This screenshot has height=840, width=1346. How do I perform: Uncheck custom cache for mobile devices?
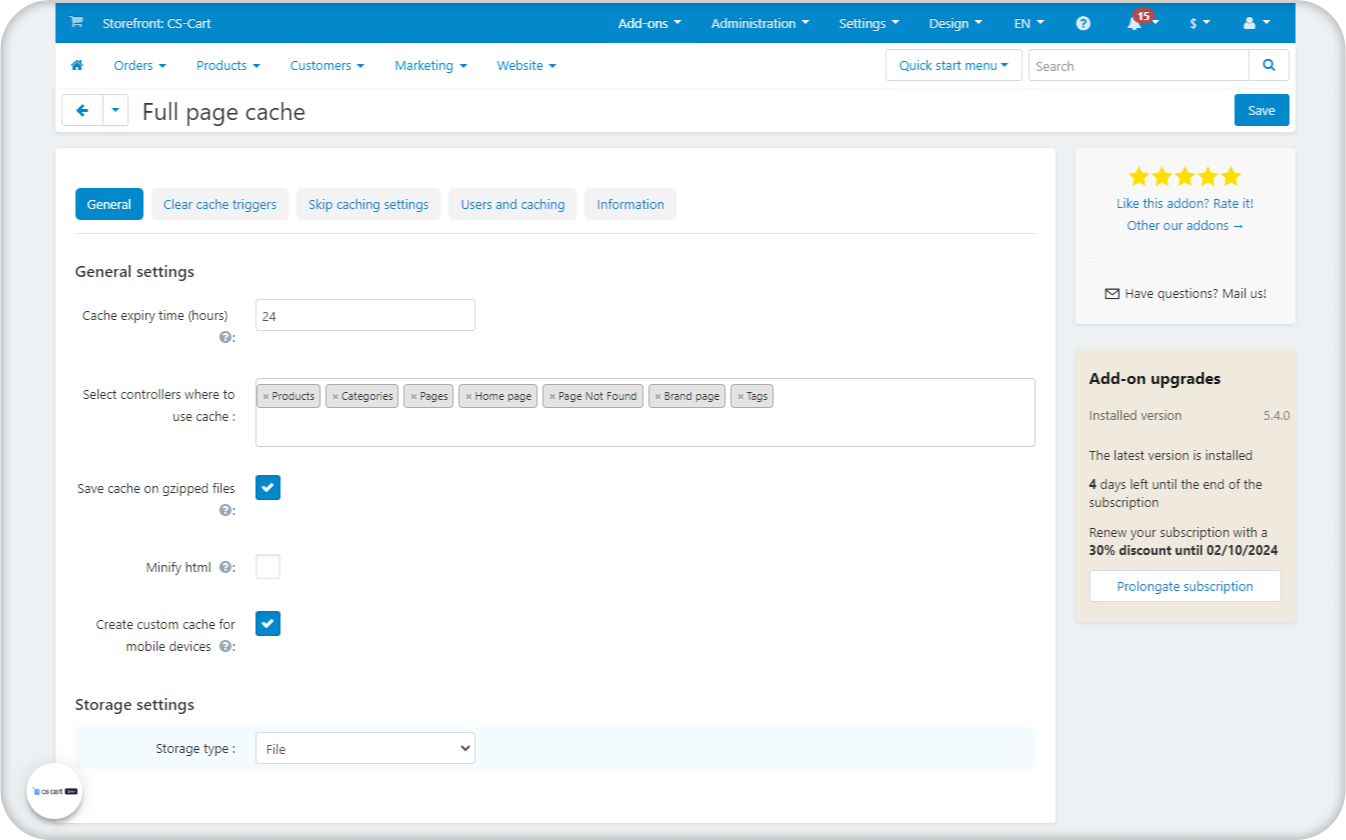[268, 624]
